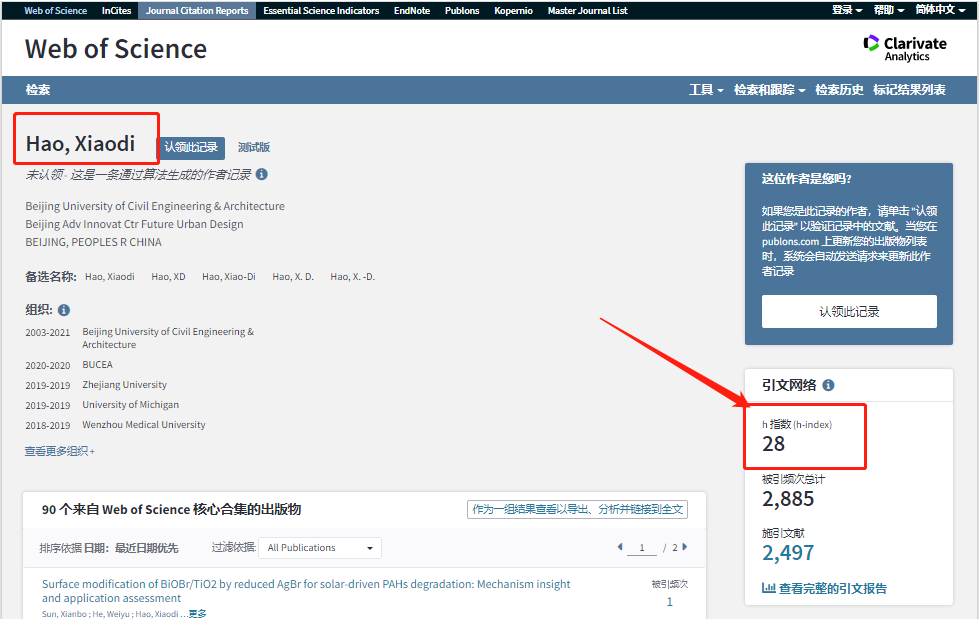This screenshot has width=979, height=619.
Task: Click 检索 in the blue navigation bar
Action: coord(37,90)
